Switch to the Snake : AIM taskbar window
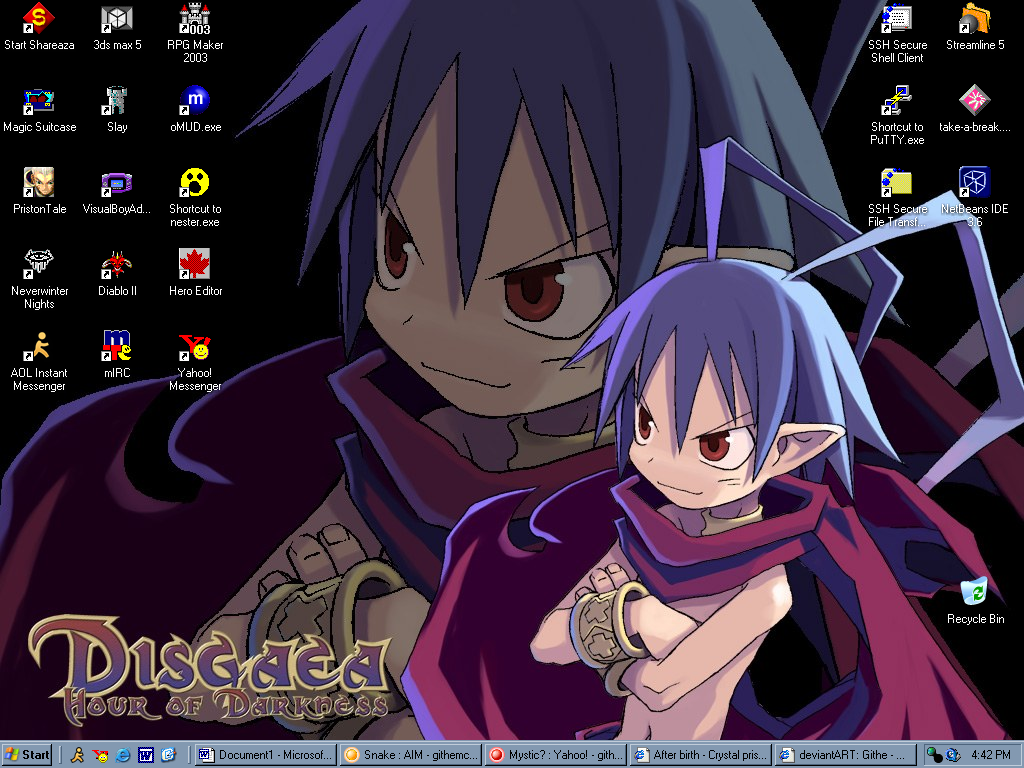Screen dimensions: 1024x768 (411, 755)
